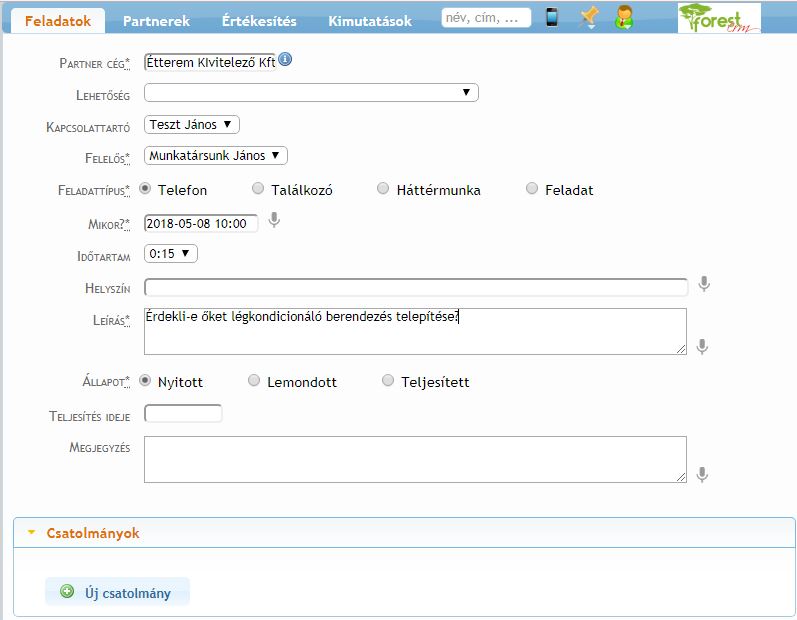This screenshot has width=797, height=620.
Task: Switch to the Partnerek tab
Action: tap(156, 21)
